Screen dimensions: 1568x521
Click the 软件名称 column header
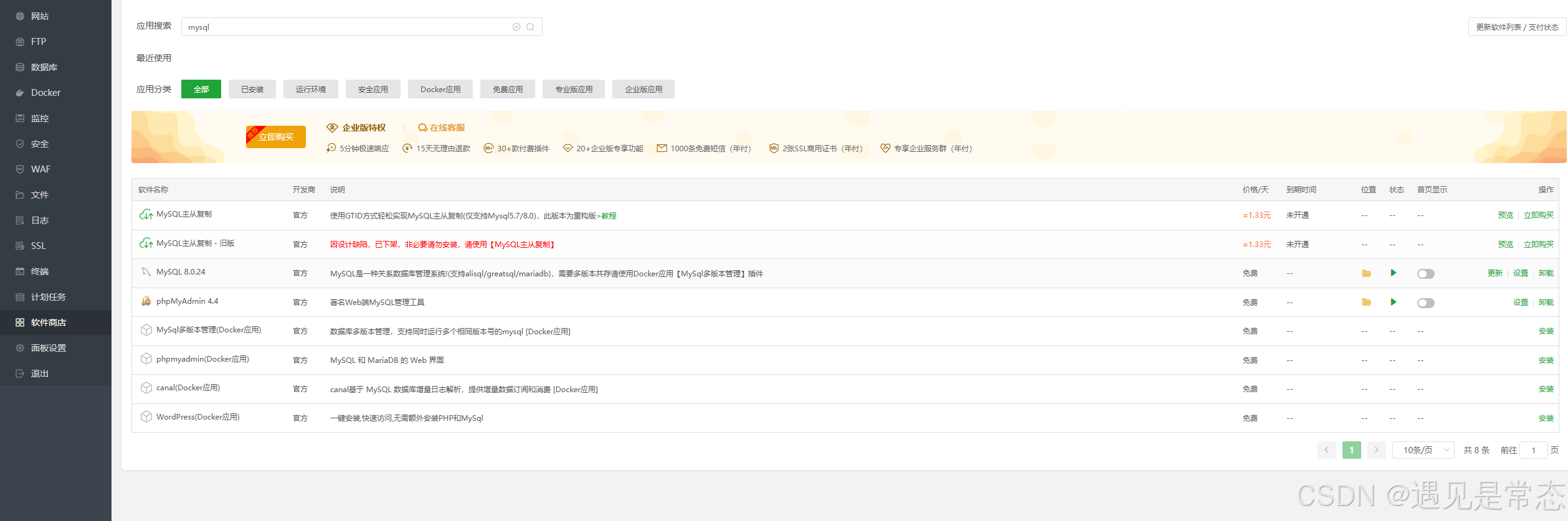[x=153, y=190]
